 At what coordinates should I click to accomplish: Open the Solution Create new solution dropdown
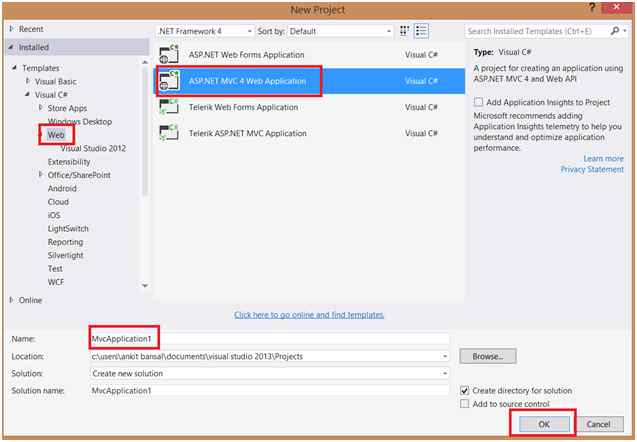(x=444, y=373)
